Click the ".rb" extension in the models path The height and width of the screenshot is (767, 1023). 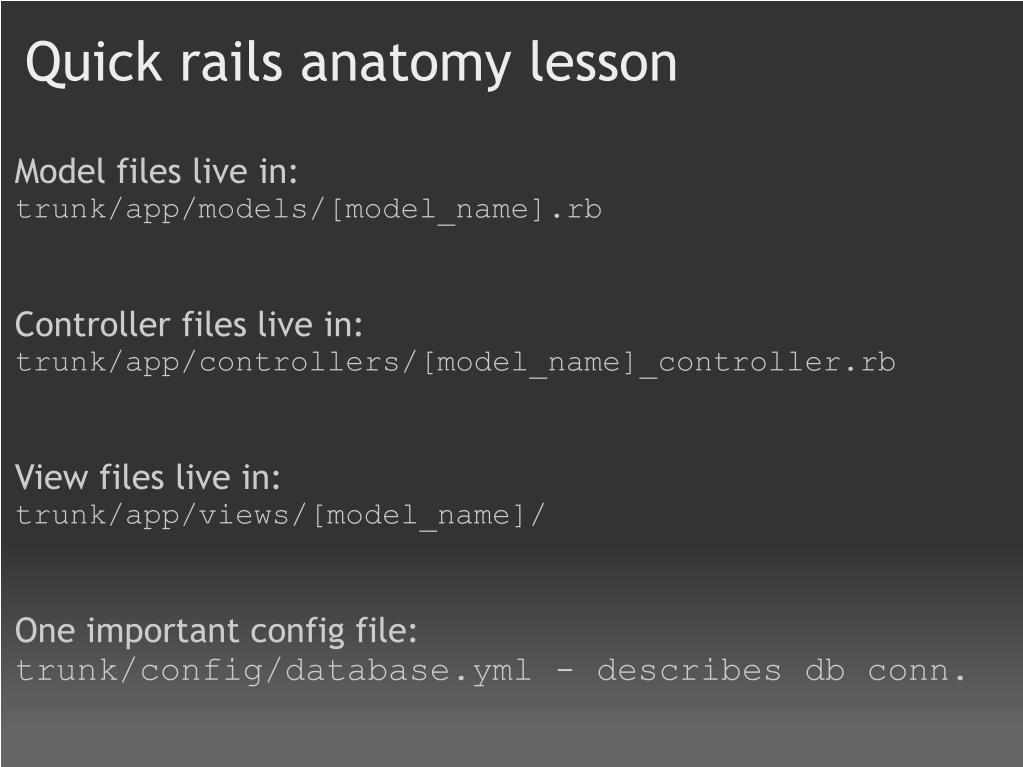click(x=576, y=210)
